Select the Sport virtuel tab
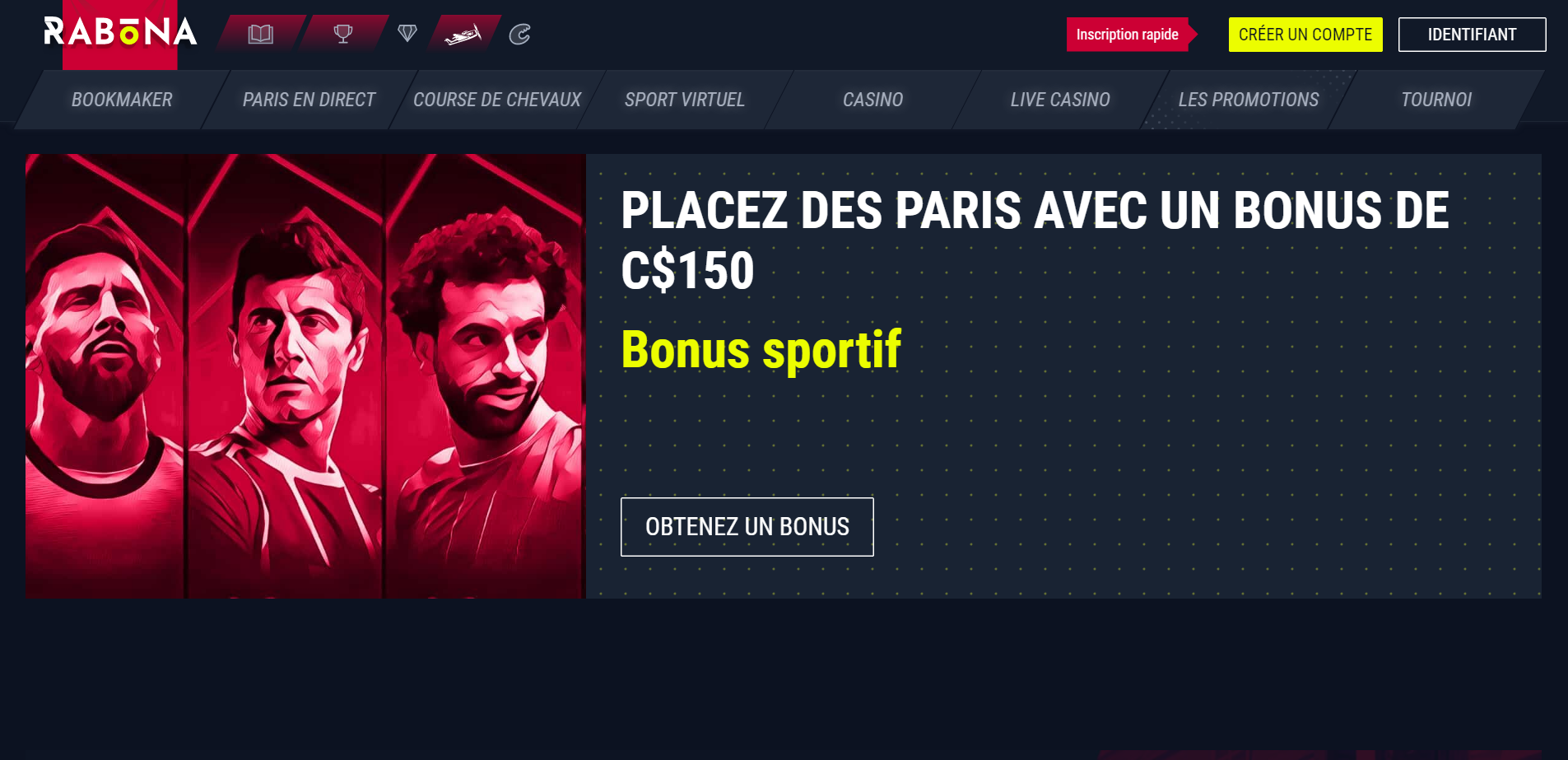Viewport: 1568px width, 760px height. tap(685, 100)
